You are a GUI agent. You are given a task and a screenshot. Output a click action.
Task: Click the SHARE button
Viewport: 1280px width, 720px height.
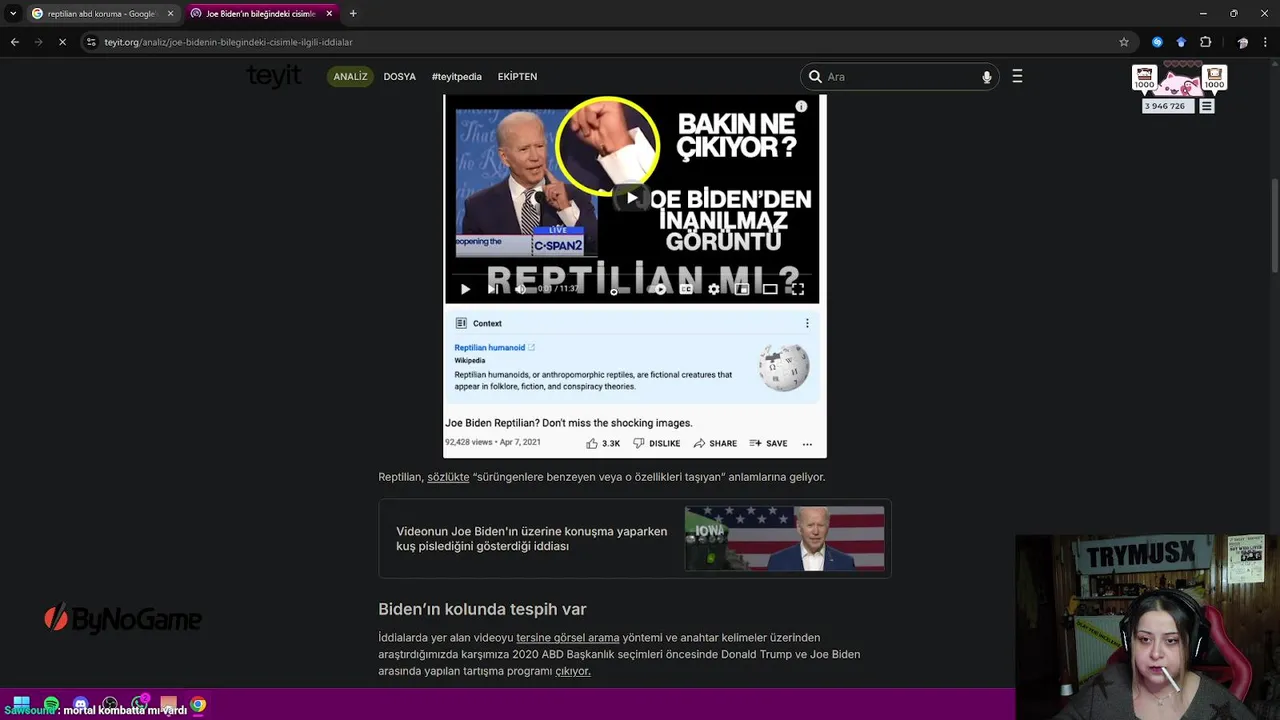pyautogui.click(x=715, y=443)
